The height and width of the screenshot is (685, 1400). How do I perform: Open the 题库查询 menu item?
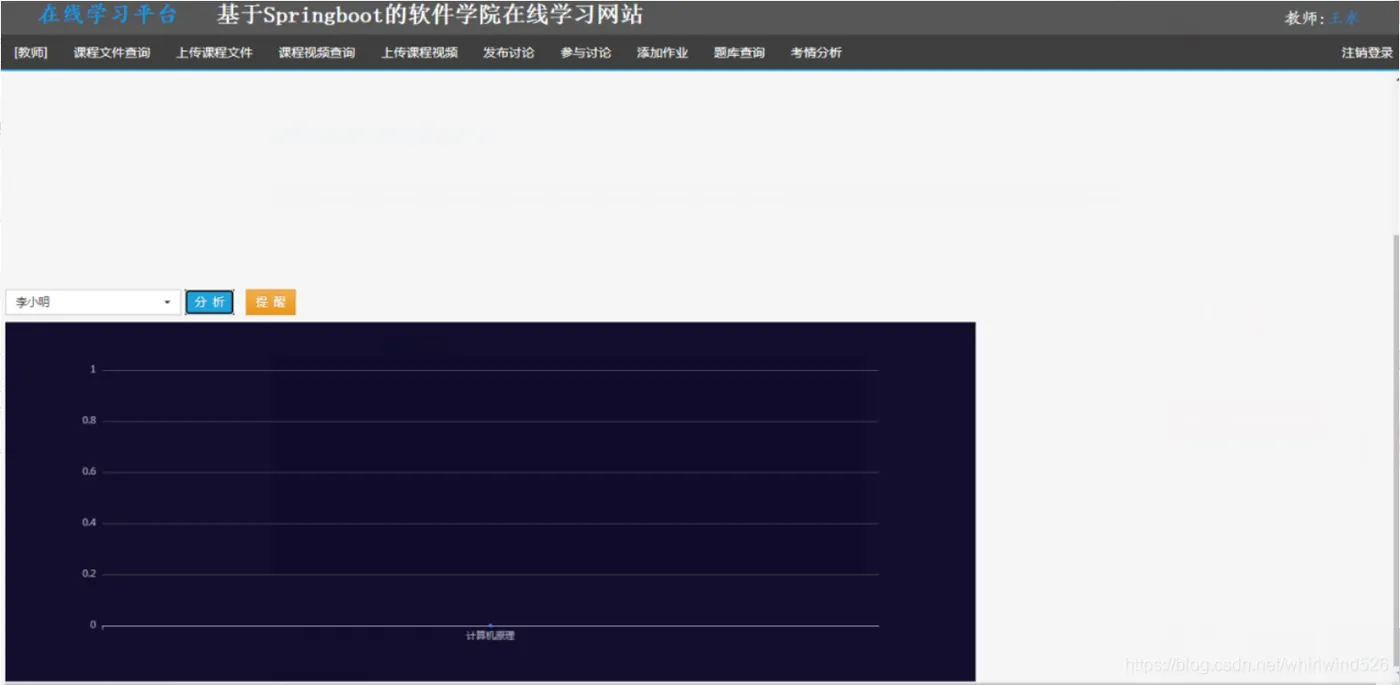[x=739, y=53]
